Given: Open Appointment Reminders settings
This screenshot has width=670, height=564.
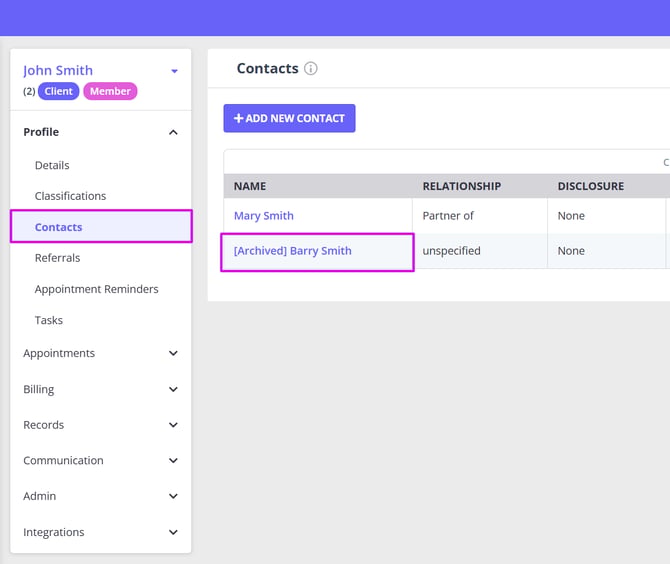Looking at the screenshot, I should tap(96, 289).
